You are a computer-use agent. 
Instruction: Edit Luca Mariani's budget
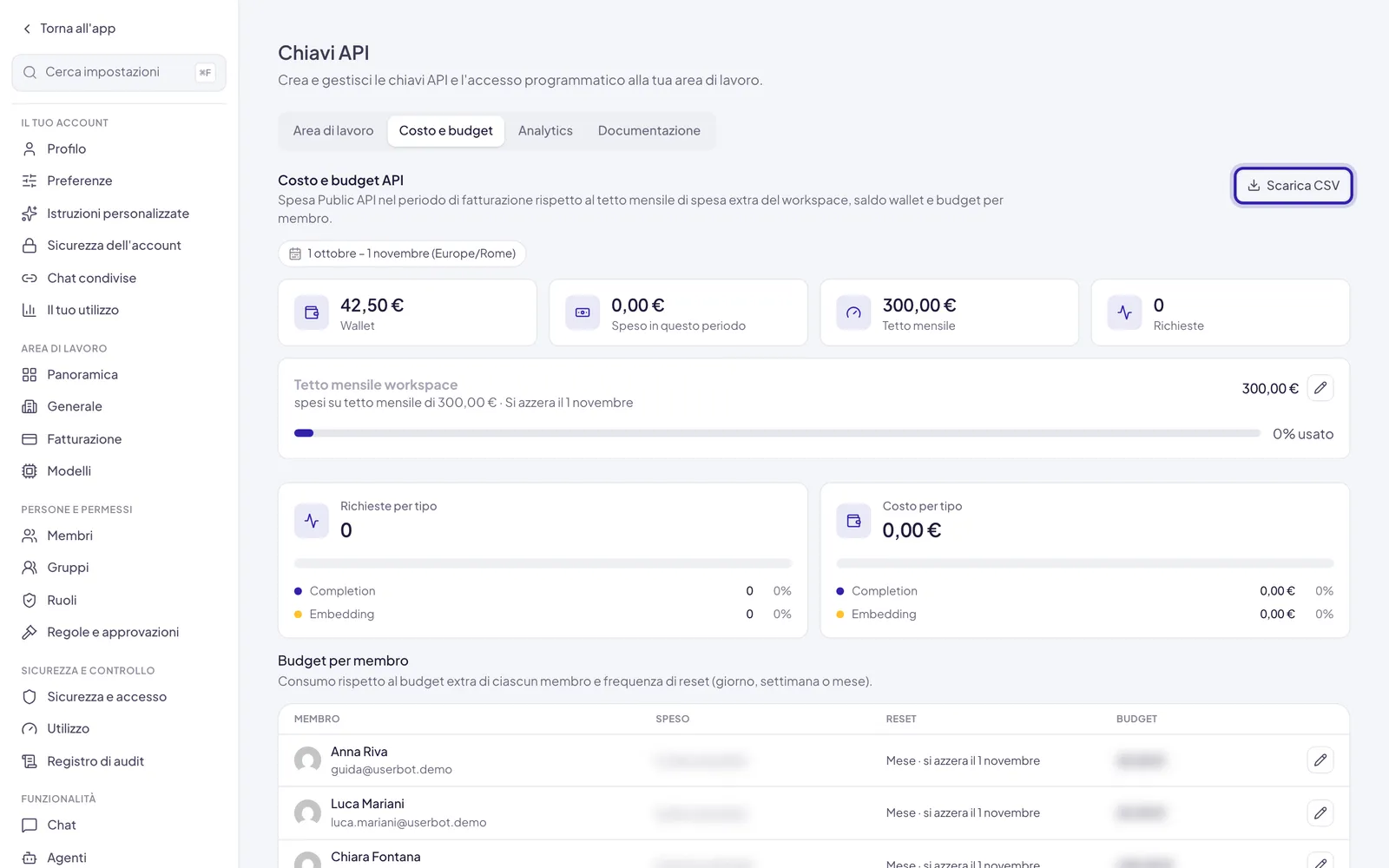[1320, 813]
